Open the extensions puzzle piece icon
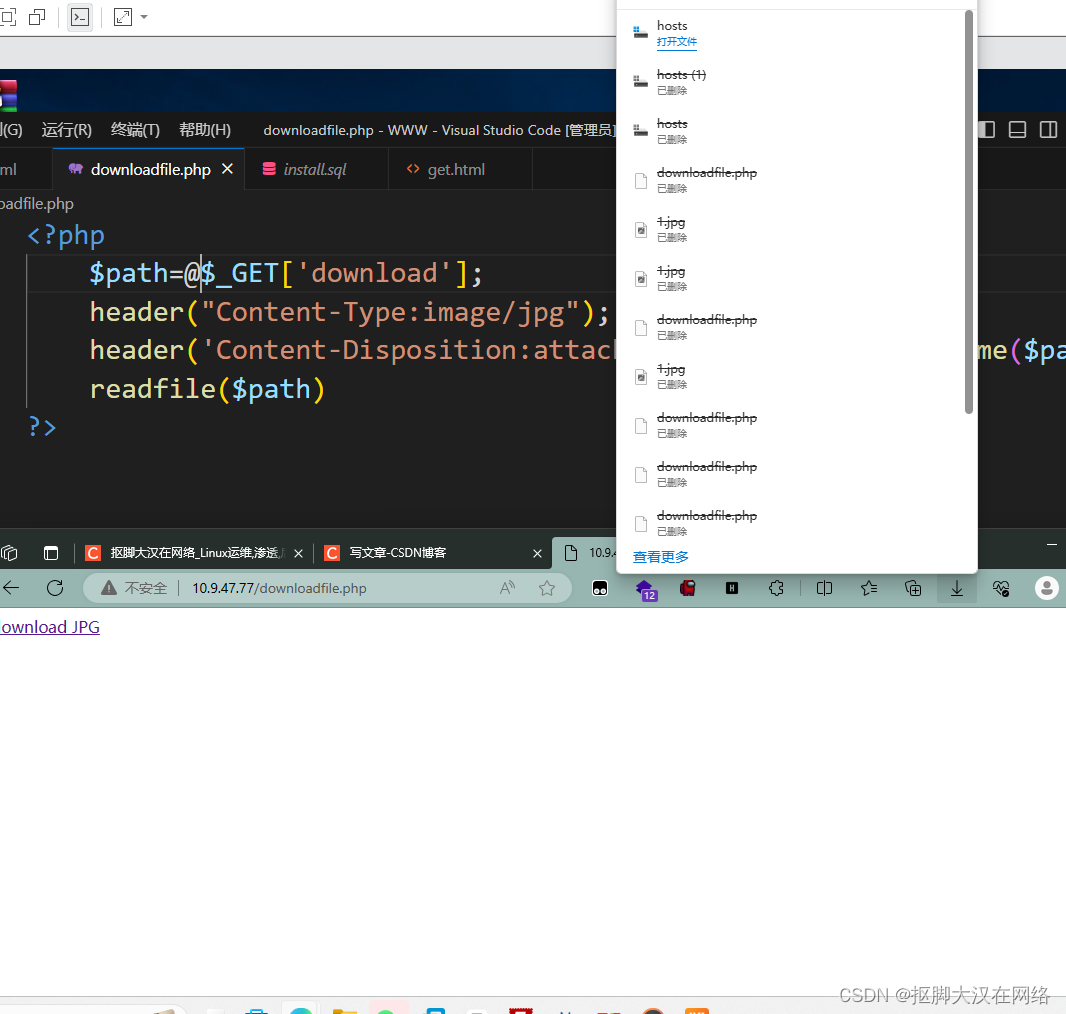The width and height of the screenshot is (1066, 1014). [776, 588]
